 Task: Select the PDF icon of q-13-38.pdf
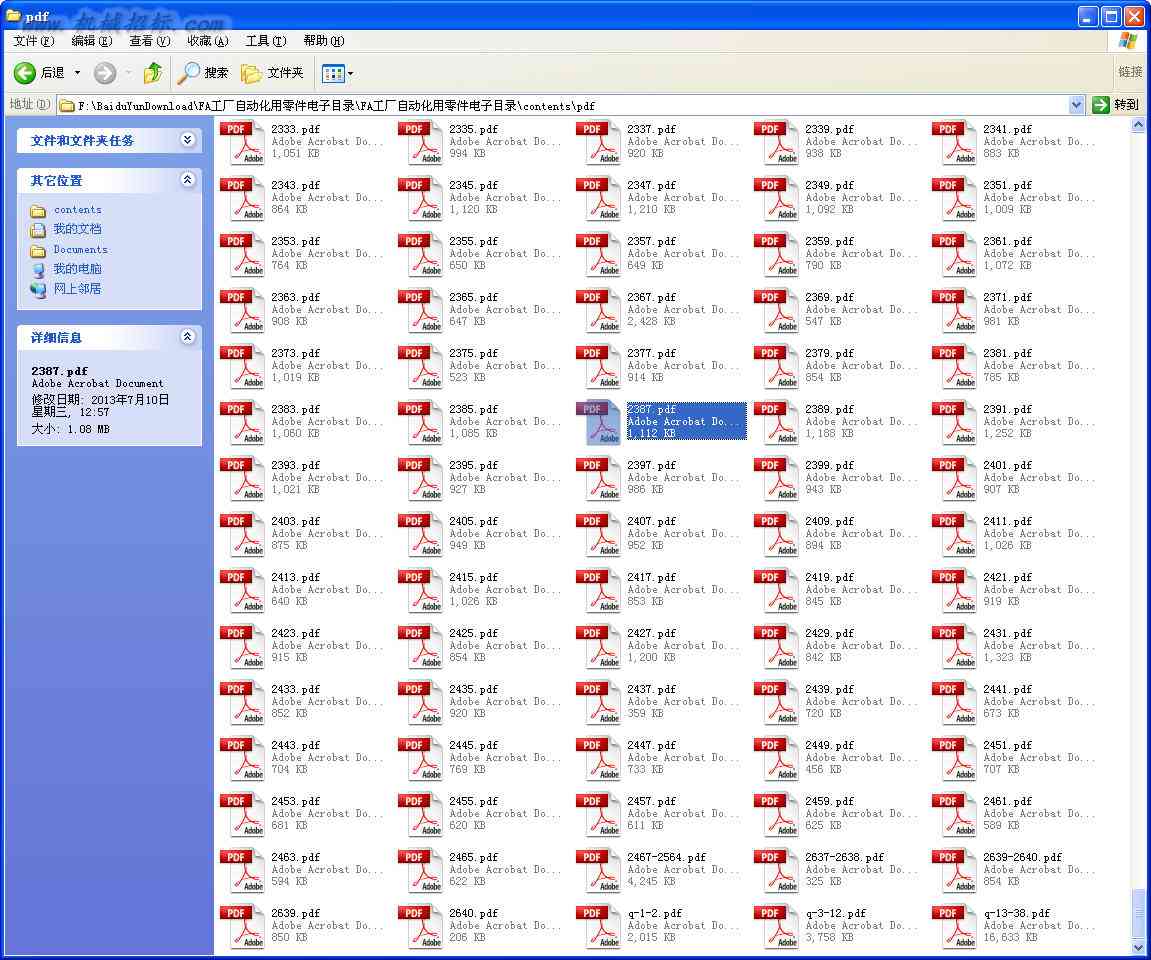click(954, 926)
